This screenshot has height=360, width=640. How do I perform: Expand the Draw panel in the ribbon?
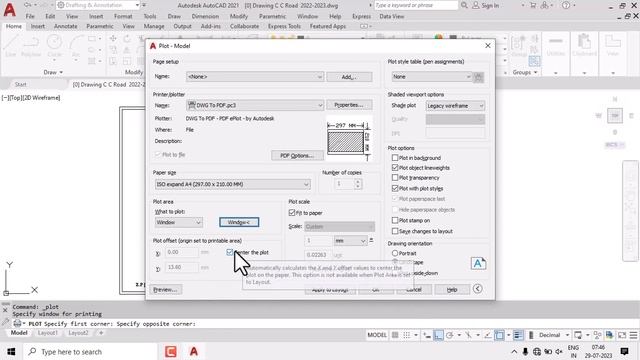pos(53,72)
